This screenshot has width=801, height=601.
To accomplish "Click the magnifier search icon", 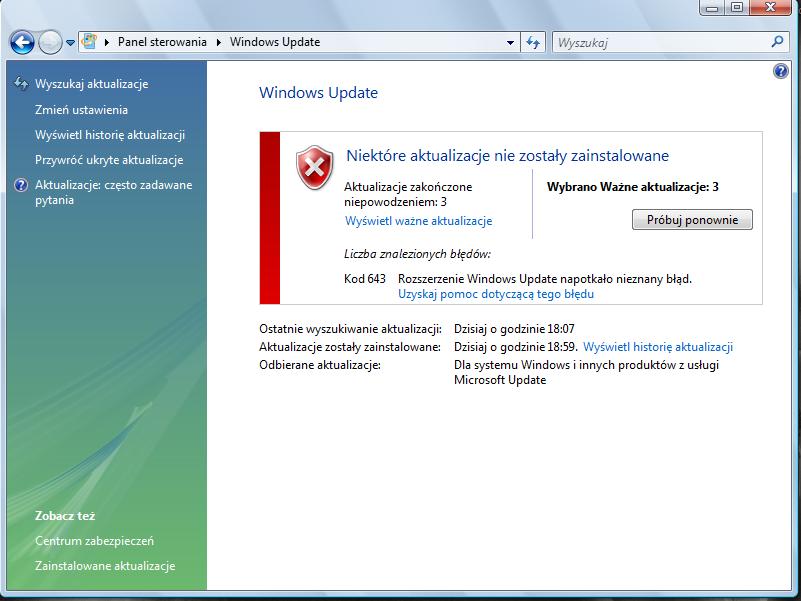I will coord(777,42).
